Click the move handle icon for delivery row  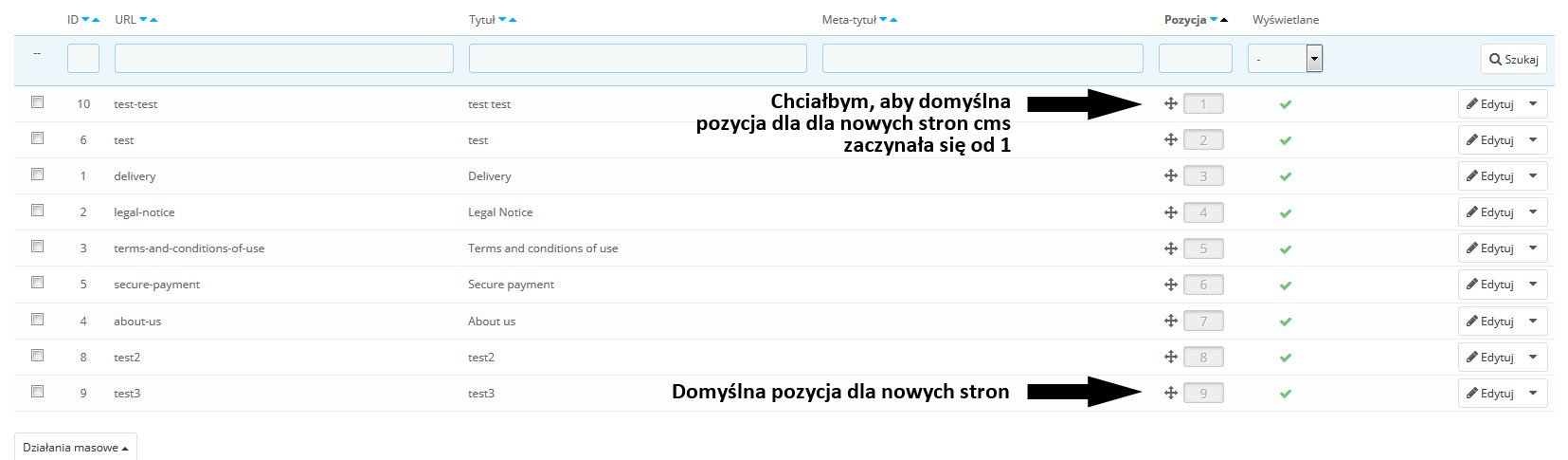pos(1171,175)
